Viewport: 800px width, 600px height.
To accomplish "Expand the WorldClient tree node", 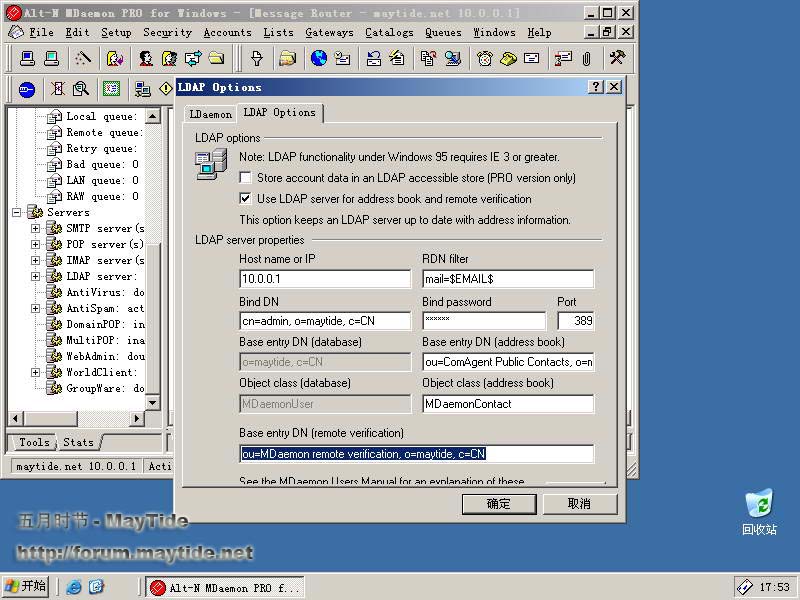I will (x=36, y=373).
